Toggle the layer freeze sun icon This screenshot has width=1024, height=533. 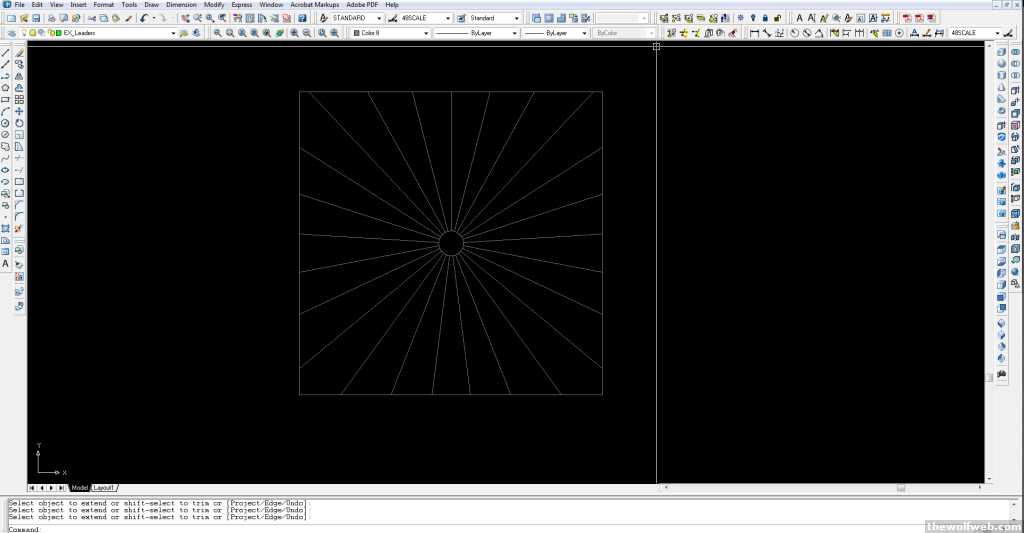click(x=31, y=33)
